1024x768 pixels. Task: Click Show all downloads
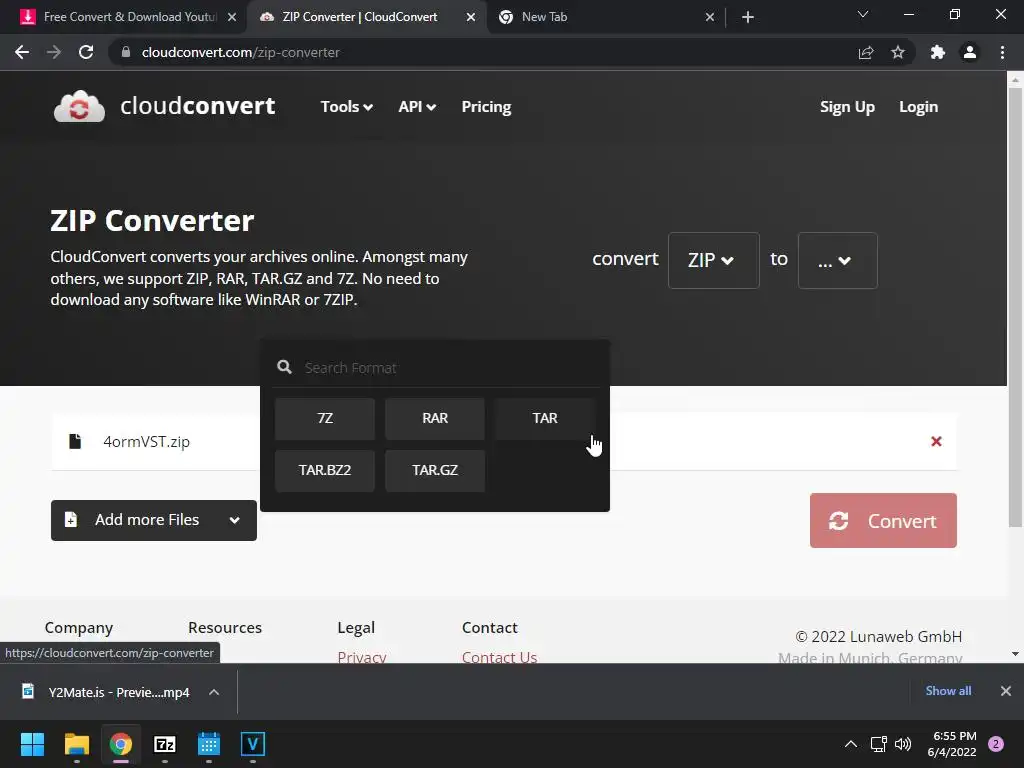pos(948,691)
